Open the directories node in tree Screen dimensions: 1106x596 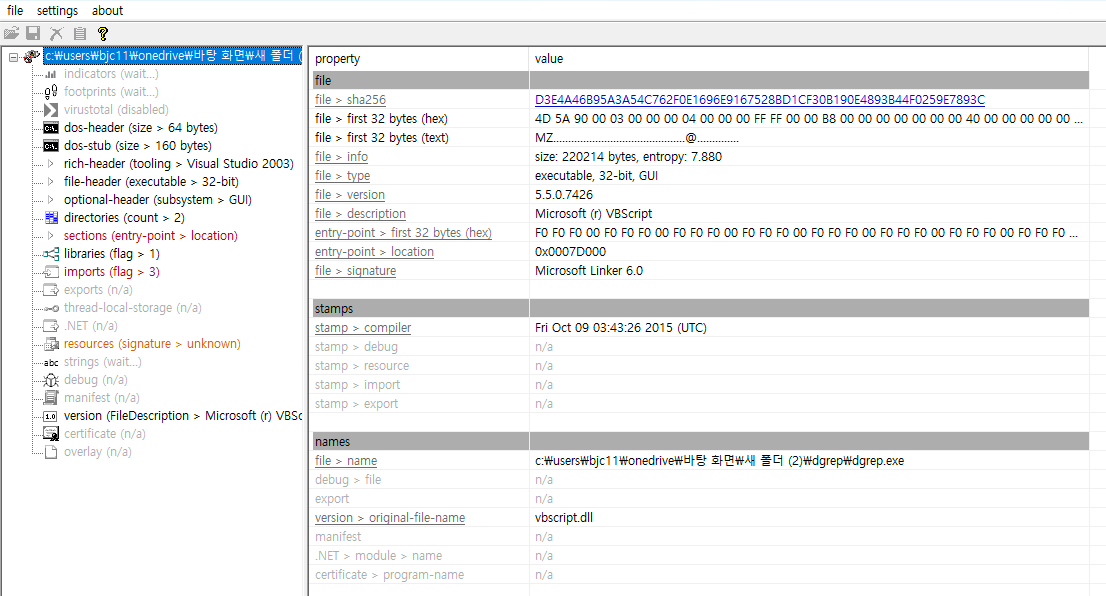(124, 218)
